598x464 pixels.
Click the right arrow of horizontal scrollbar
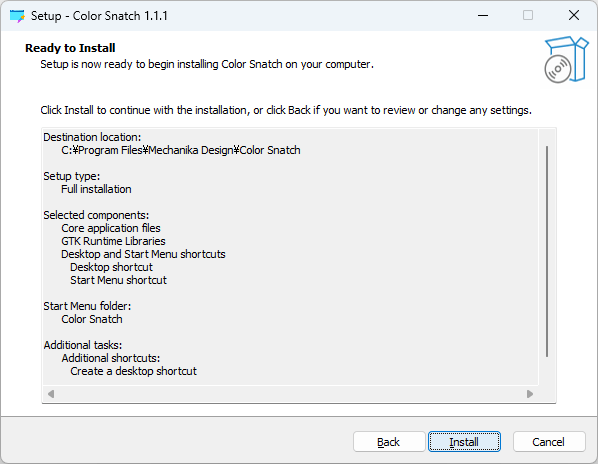[530, 393]
